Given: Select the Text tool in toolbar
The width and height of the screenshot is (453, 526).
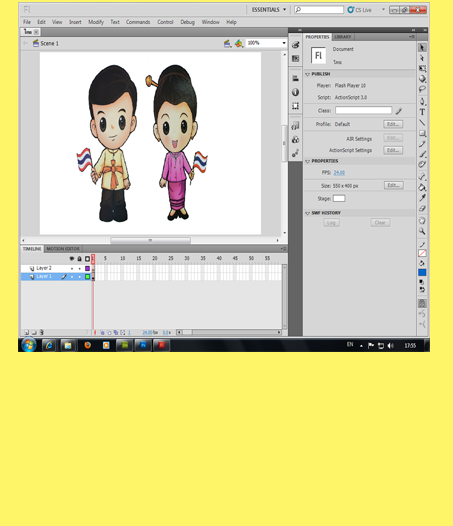Looking at the screenshot, I should click(422, 112).
